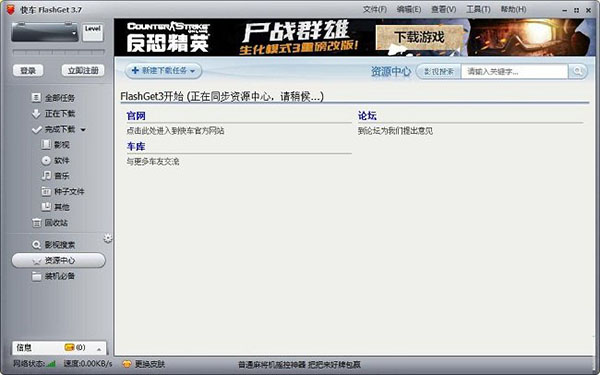Click the 立即注册 button
This screenshot has height=375, width=600.
click(x=83, y=70)
